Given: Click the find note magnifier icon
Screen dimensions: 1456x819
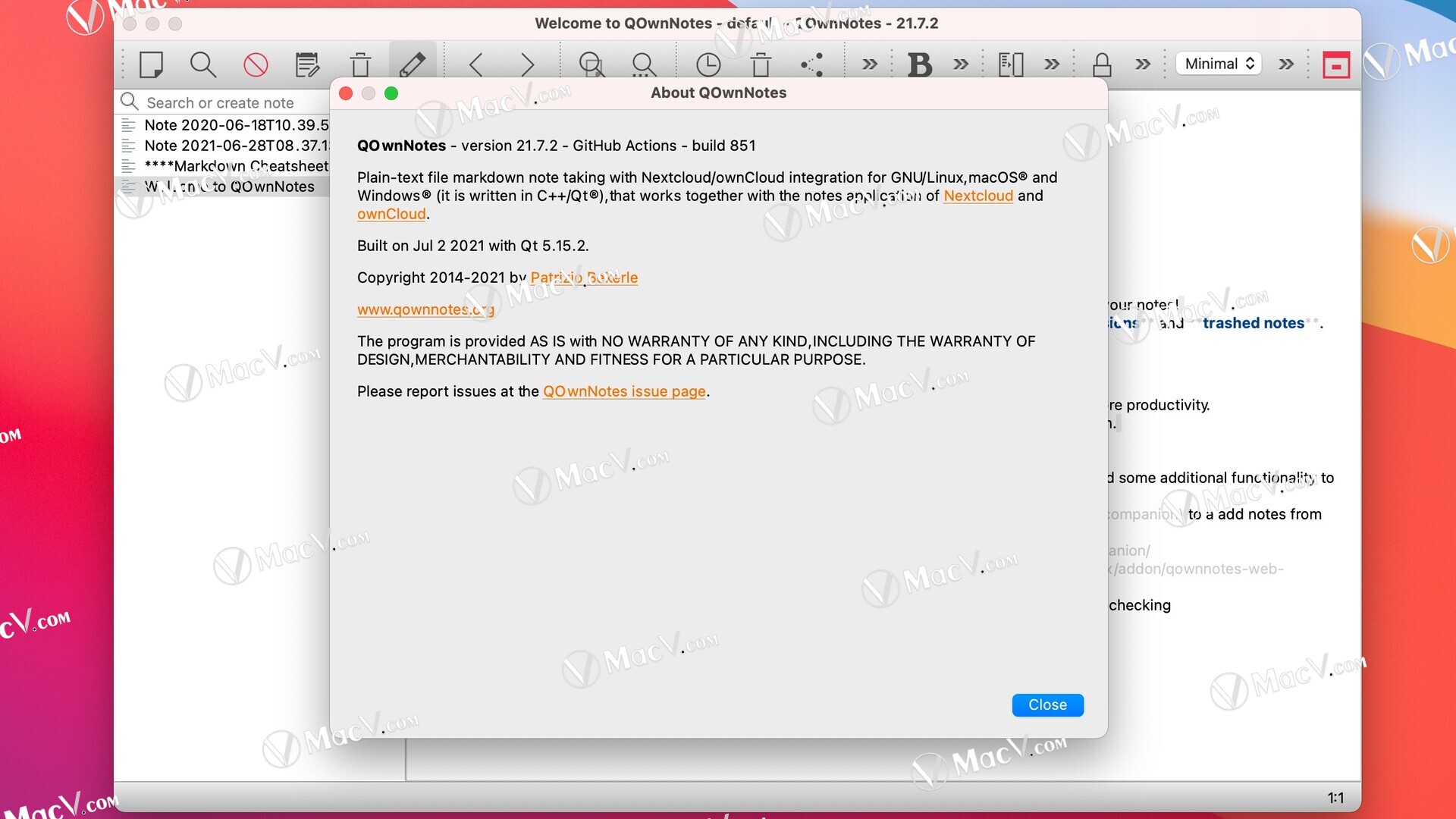Looking at the screenshot, I should coord(202,64).
